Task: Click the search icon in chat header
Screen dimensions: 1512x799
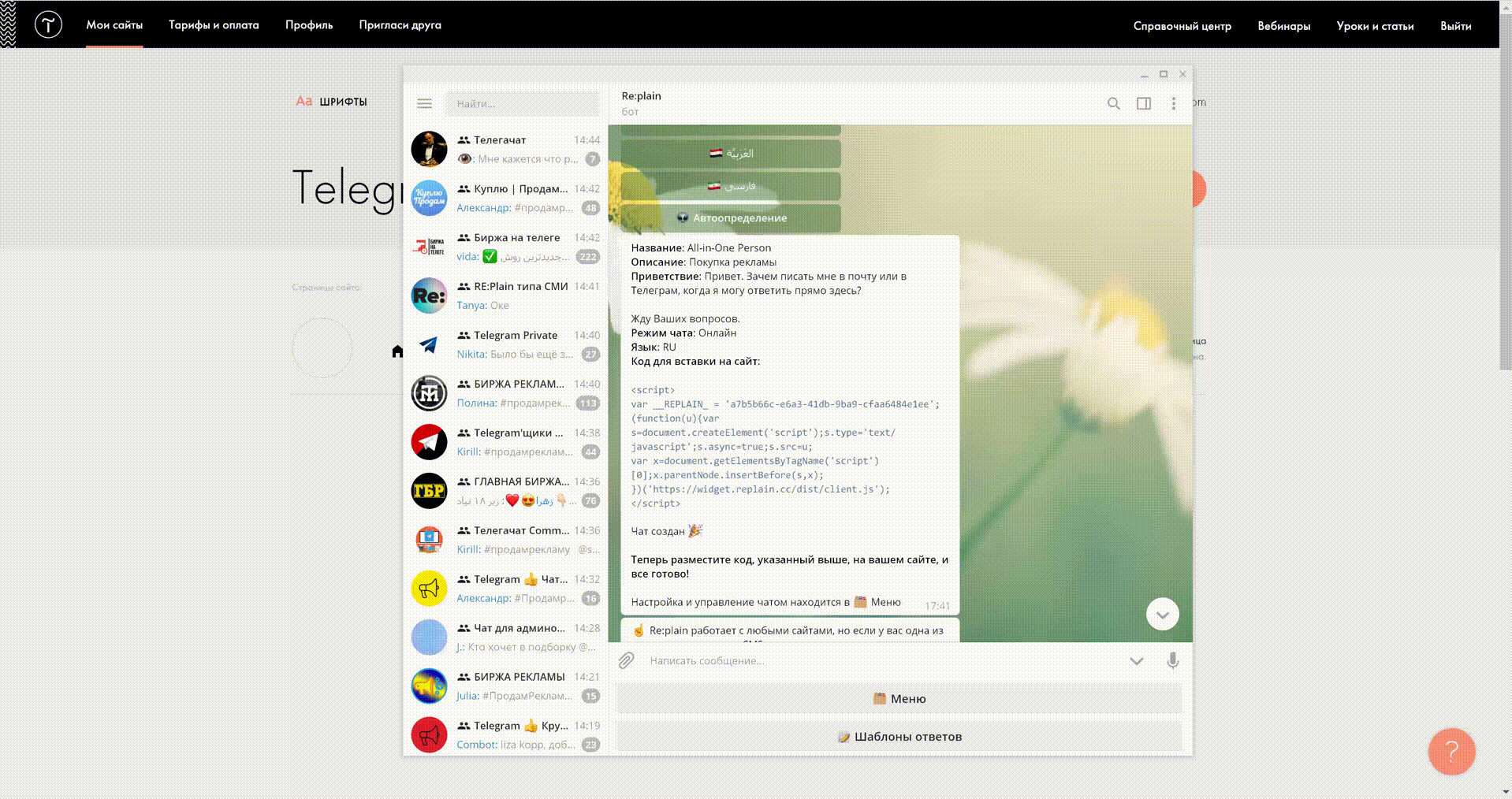Action: point(1113,103)
